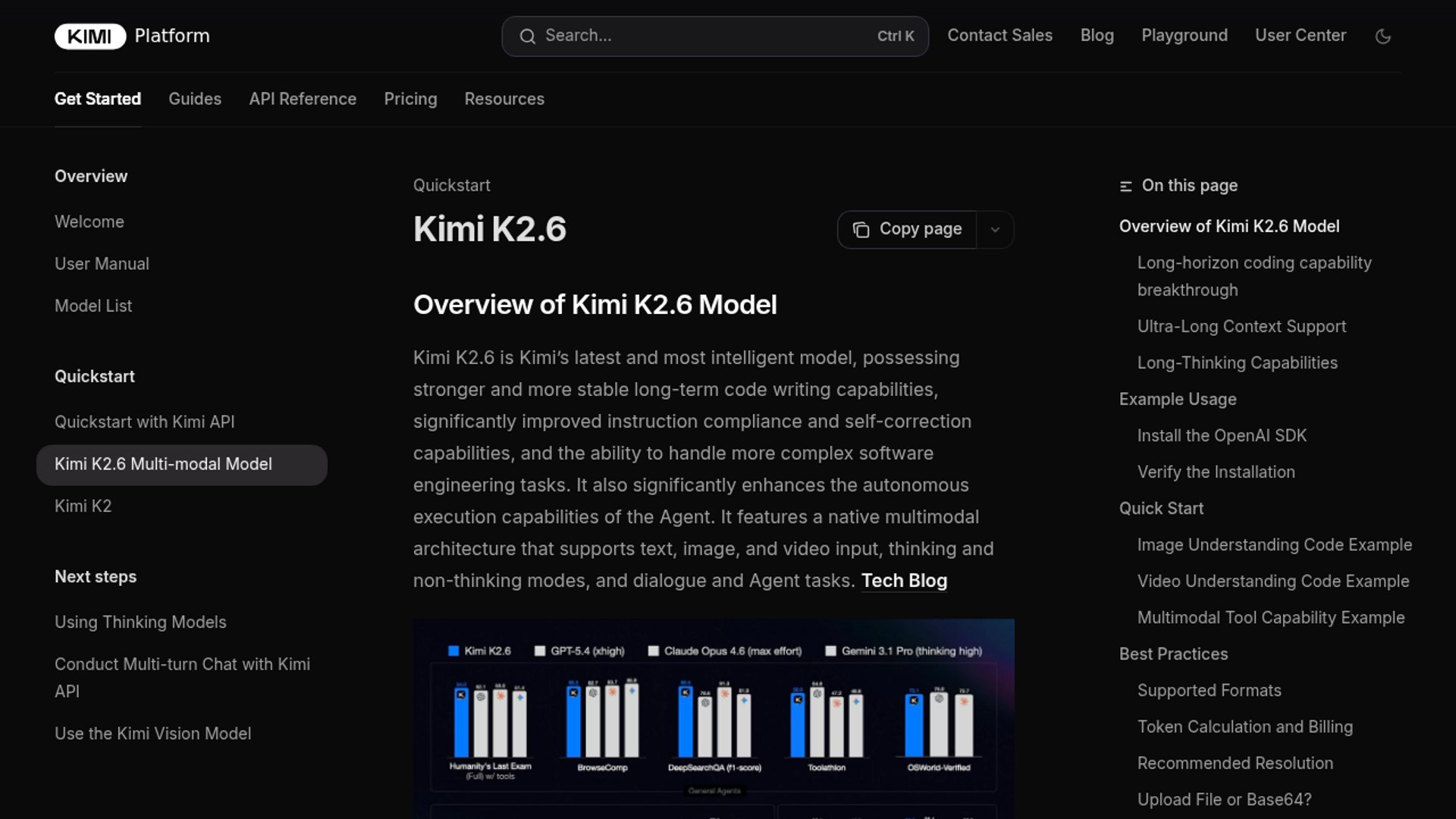Open the Copy page dropdown chevron
This screenshot has height=819, width=1456.
(995, 229)
